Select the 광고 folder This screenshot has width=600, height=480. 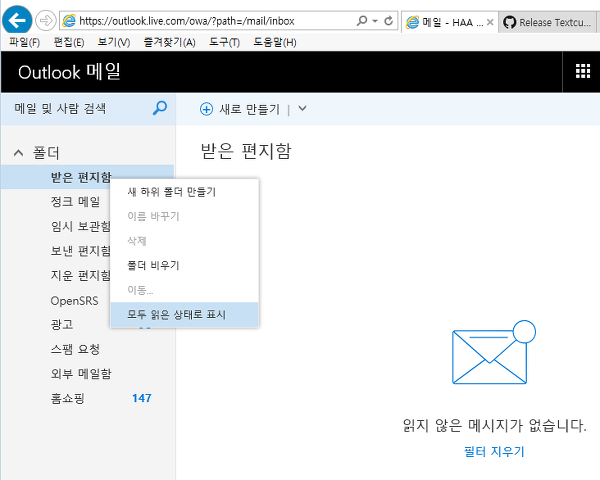[62, 324]
